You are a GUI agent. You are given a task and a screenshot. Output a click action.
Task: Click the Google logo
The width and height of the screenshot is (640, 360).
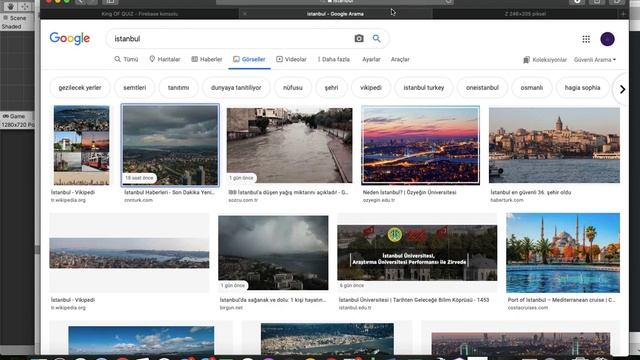(x=69, y=39)
